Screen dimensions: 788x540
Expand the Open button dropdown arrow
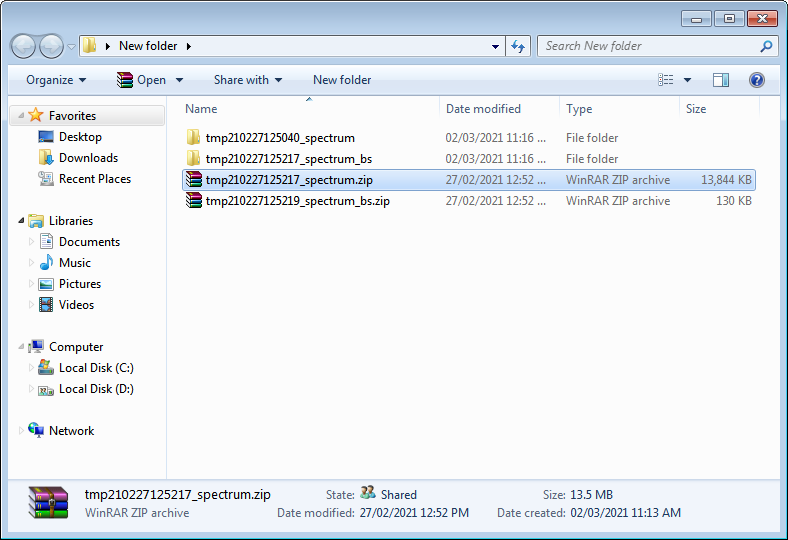click(x=179, y=80)
